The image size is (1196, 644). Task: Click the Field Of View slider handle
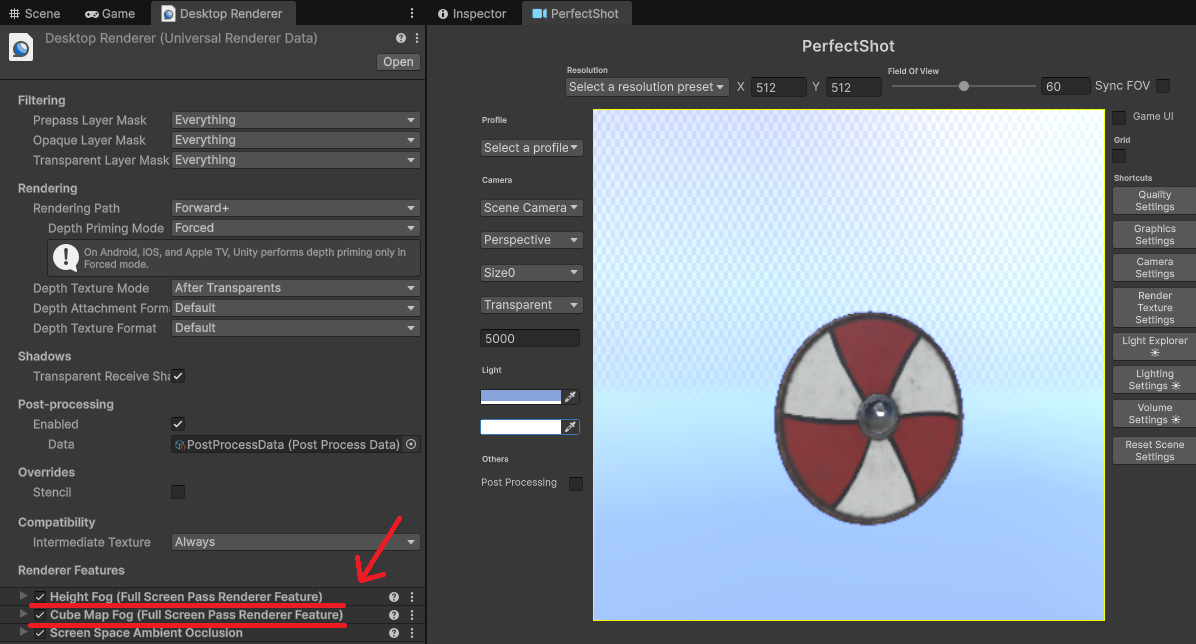point(964,86)
